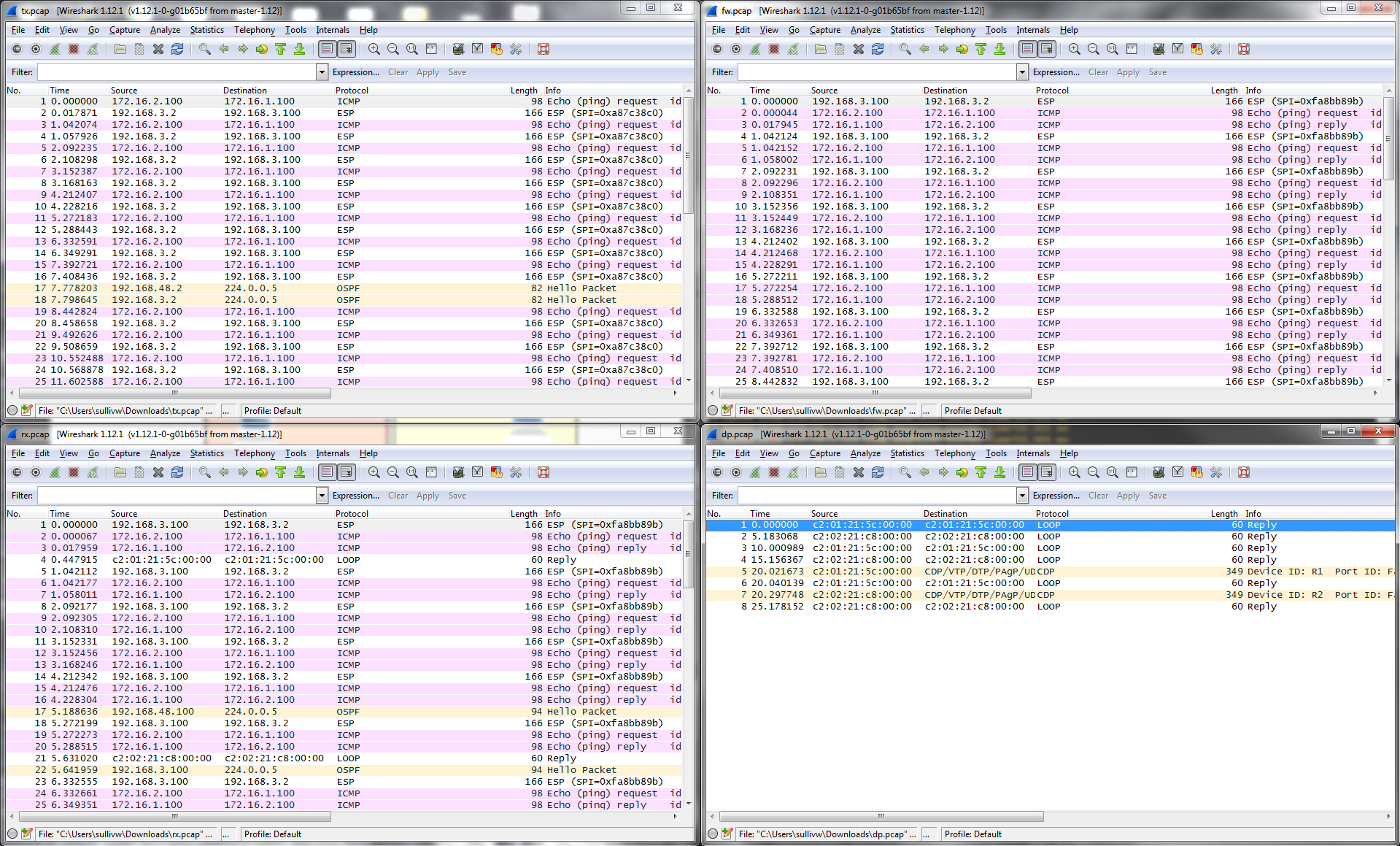This screenshot has width=1400, height=846.
Task: Toggle packet list colorize in tx.pcap window
Action: pyautogui.click(x=327, y=49)
